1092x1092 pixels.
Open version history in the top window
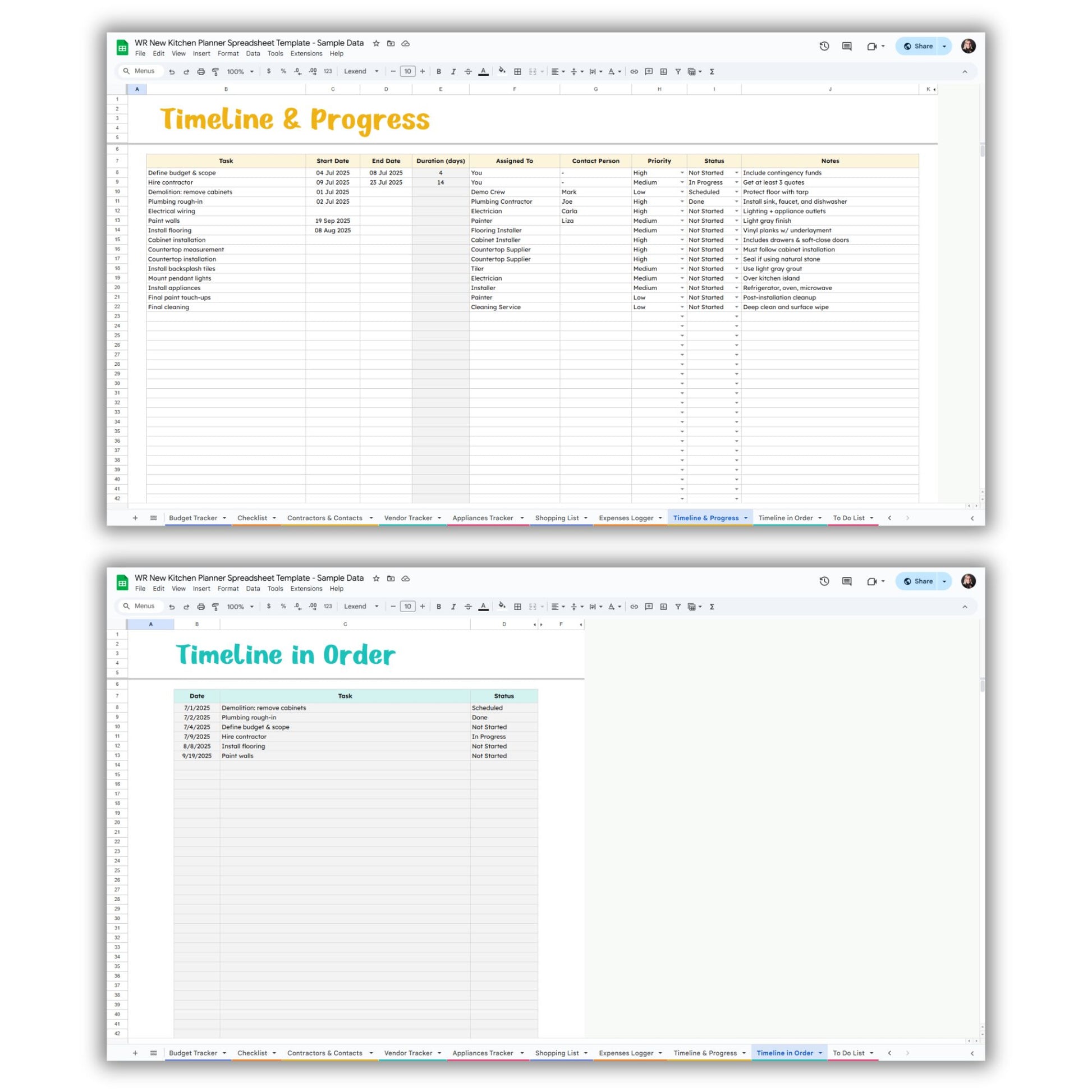coord(824,47)
